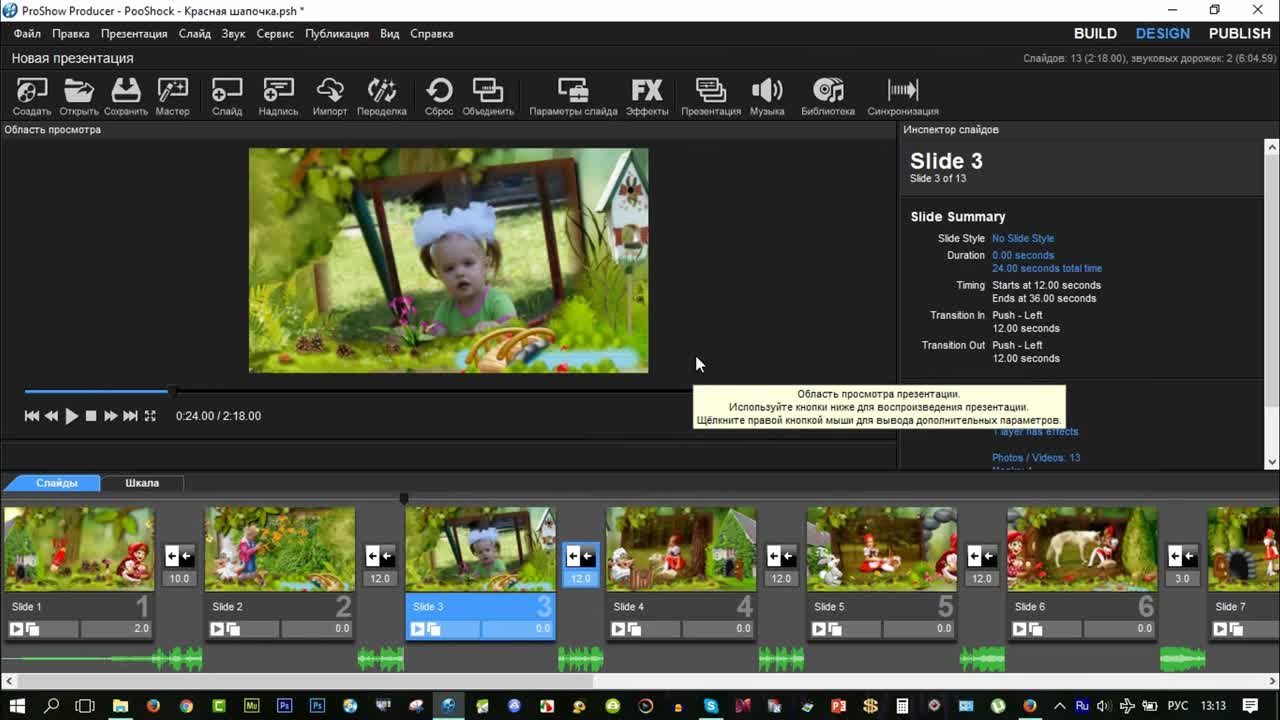The image size is (1280, 720).
Task: Switch to PUBLISH workspace
Action: coord(1240,34)
